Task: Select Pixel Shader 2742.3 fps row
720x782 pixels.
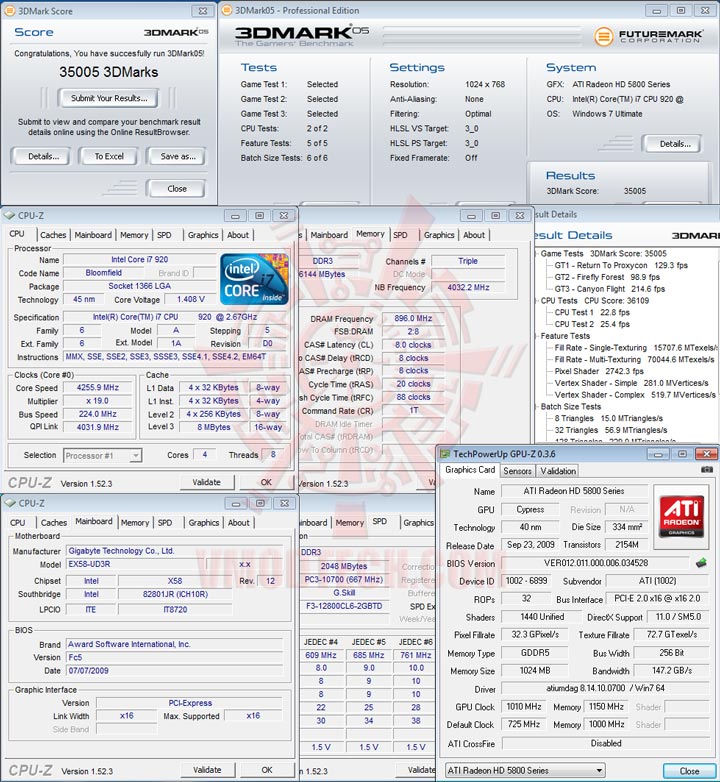Action: click(x=599, y=372)
